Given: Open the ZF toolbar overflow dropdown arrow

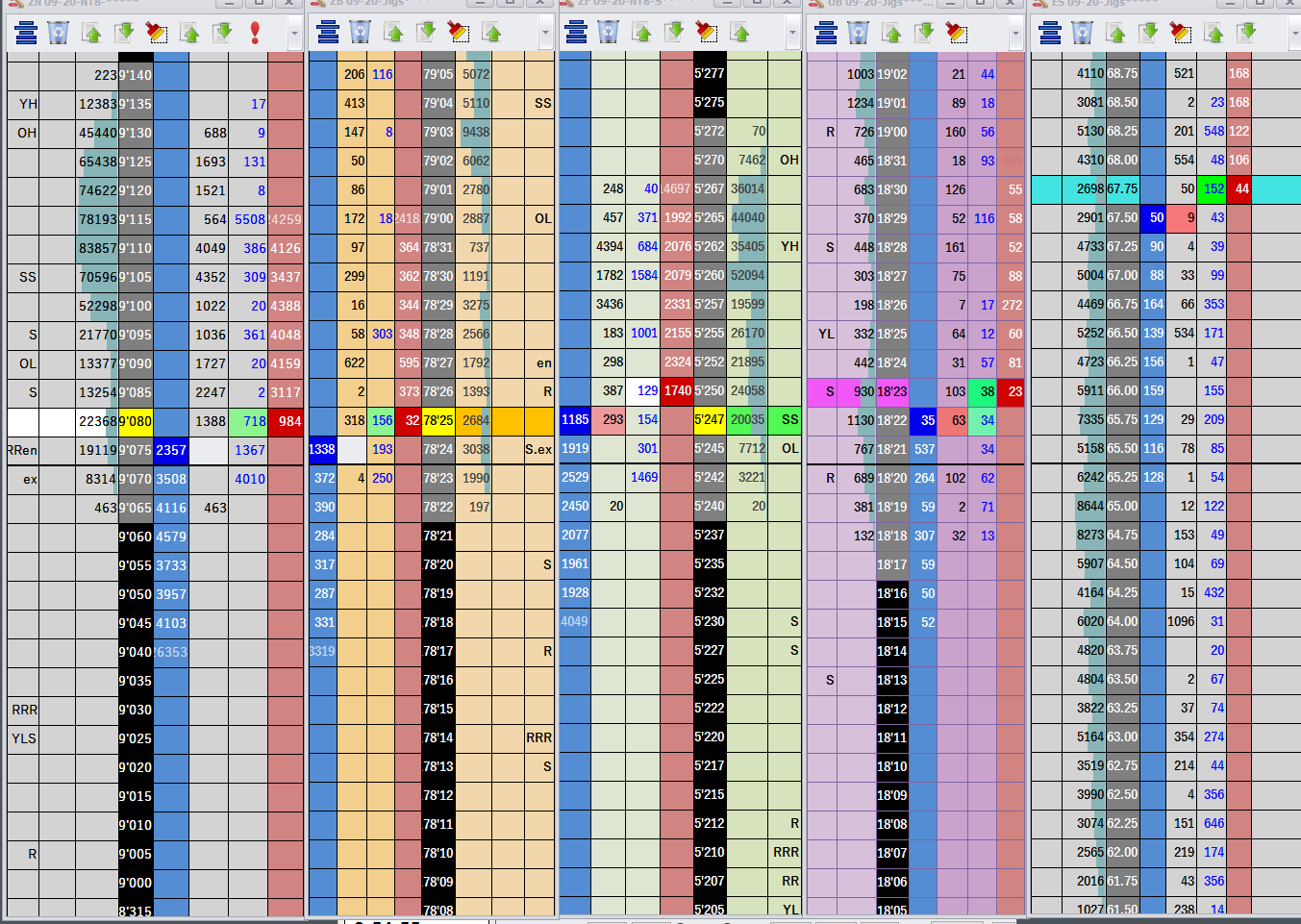Looking at the screenshot, I should pyautogui.click(x=793, y=35).
